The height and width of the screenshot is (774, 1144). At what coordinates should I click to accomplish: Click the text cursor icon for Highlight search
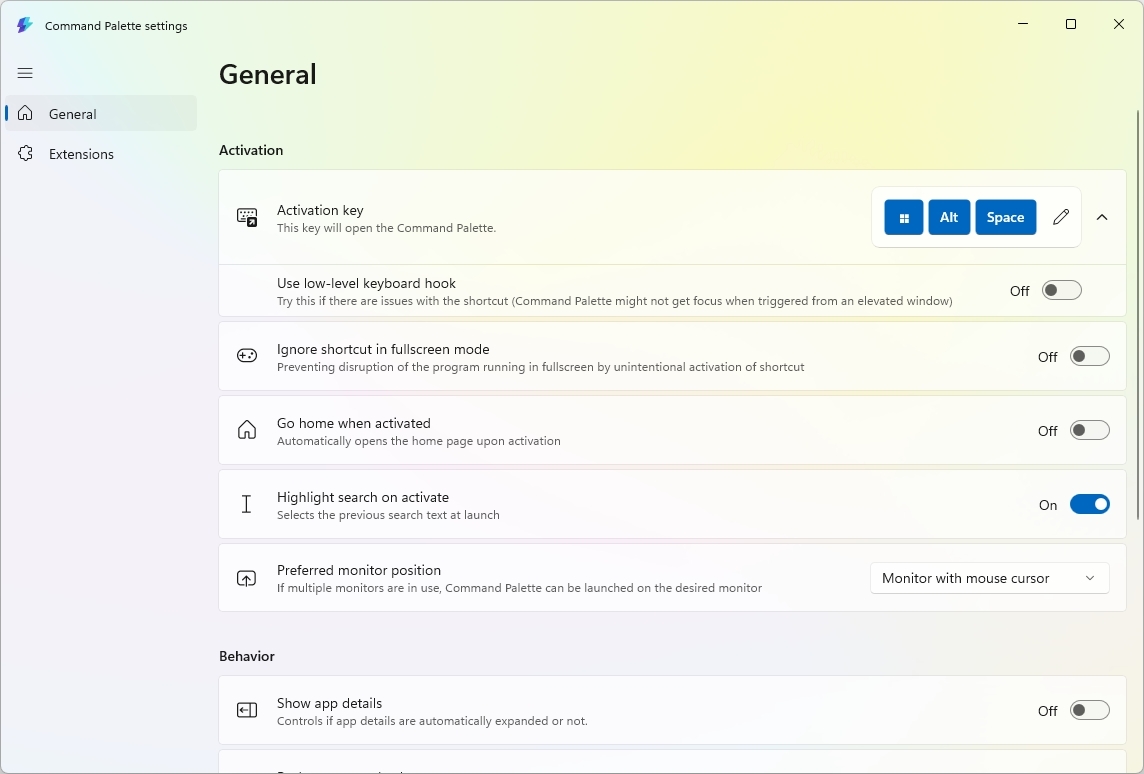(x=247, y=504)
